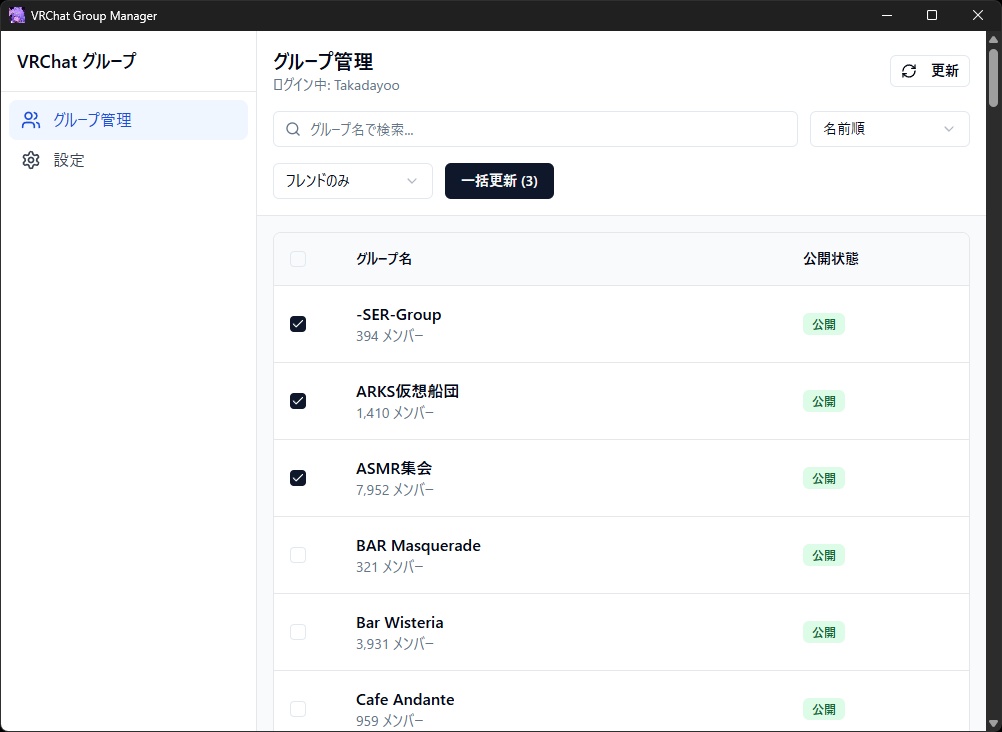
Task: Click the chevron on the 名前順 selector
Action: coord(949,128)
